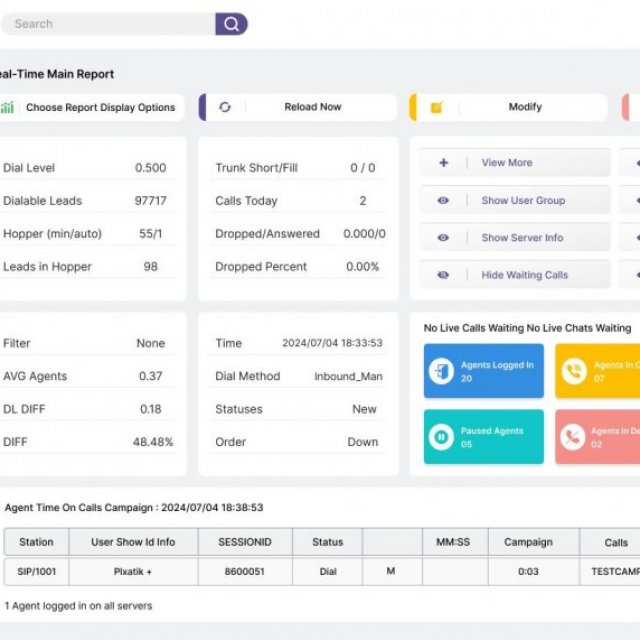Image resolution: width=640 pixels, height=640 pixels.
Task: Click the DIFF value 48.48%
Action: click(153, 442)
